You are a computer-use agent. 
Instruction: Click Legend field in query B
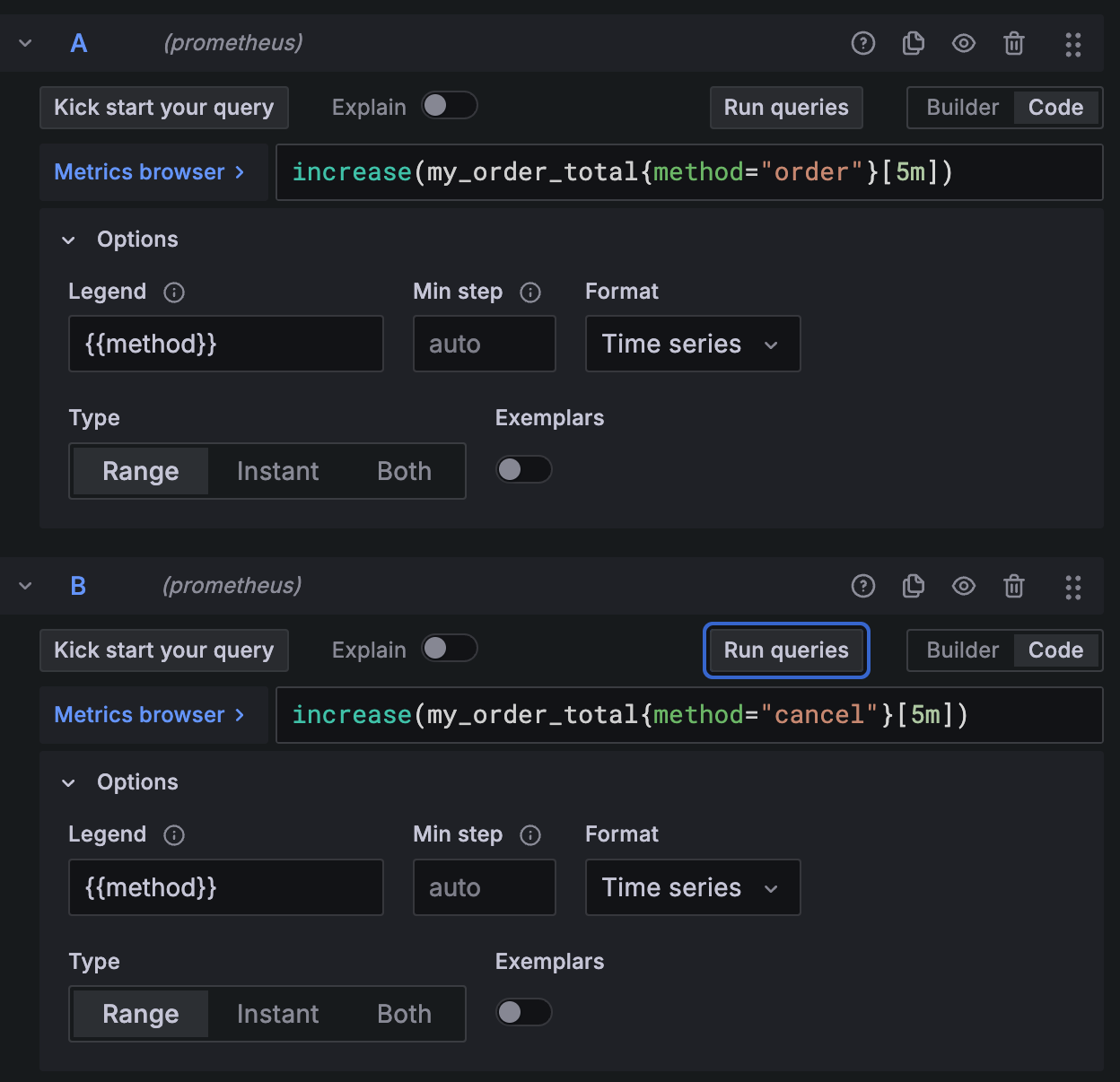pos(226,887)
